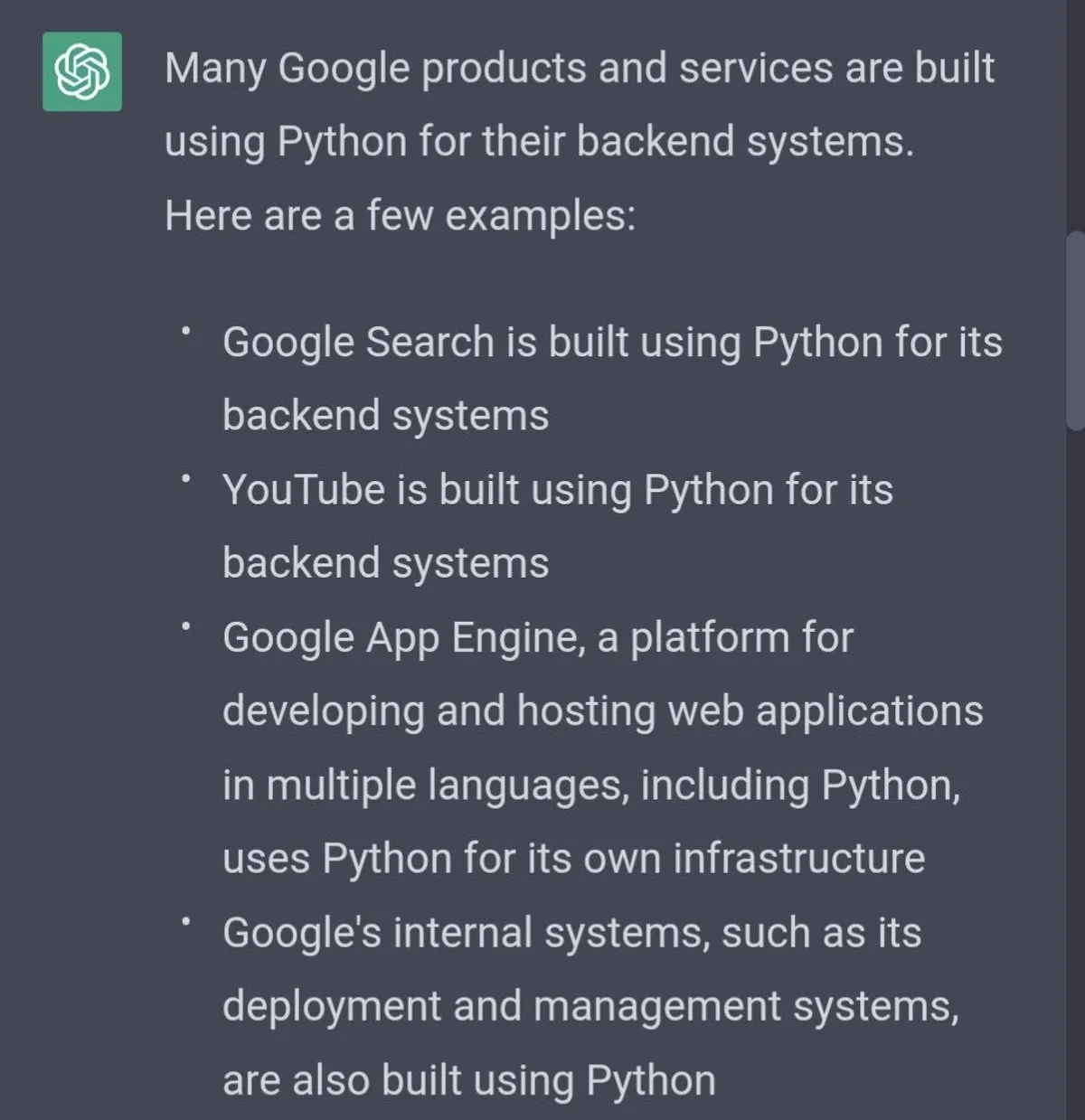Click the text "Here are a few examples:"

click(400, 216)
